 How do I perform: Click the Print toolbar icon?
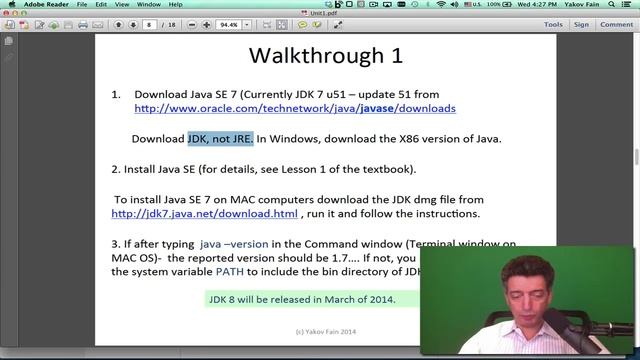click(x=83, y=25)
